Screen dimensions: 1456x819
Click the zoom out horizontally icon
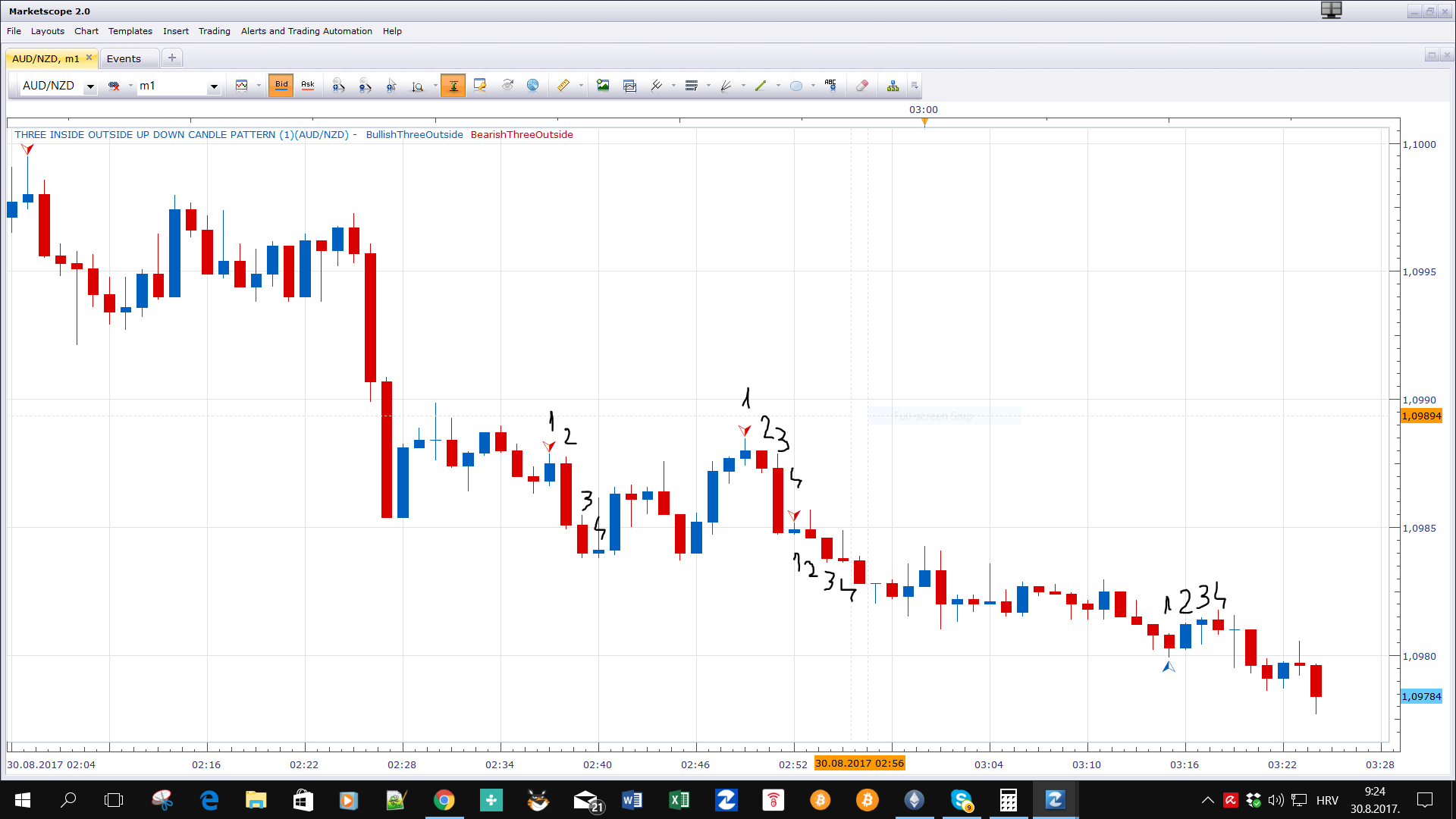(x=365, y=86)
